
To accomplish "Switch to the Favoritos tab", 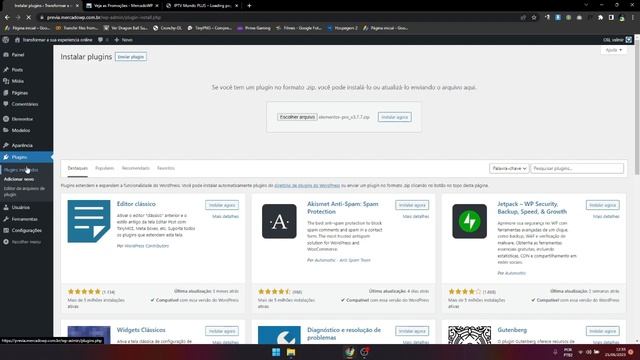I will click(166, 168).
